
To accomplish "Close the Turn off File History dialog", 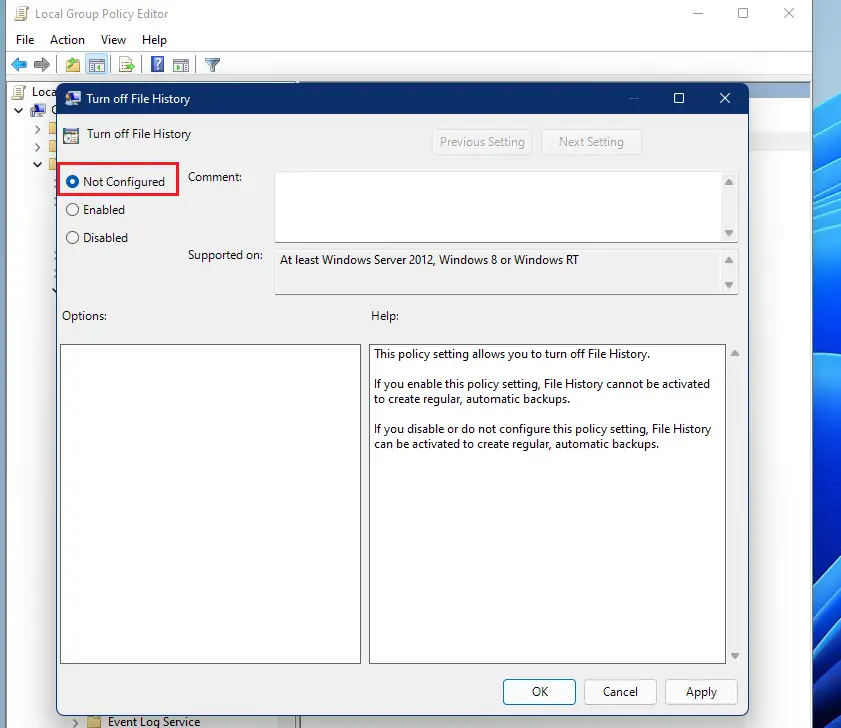I will pos(725,98).
